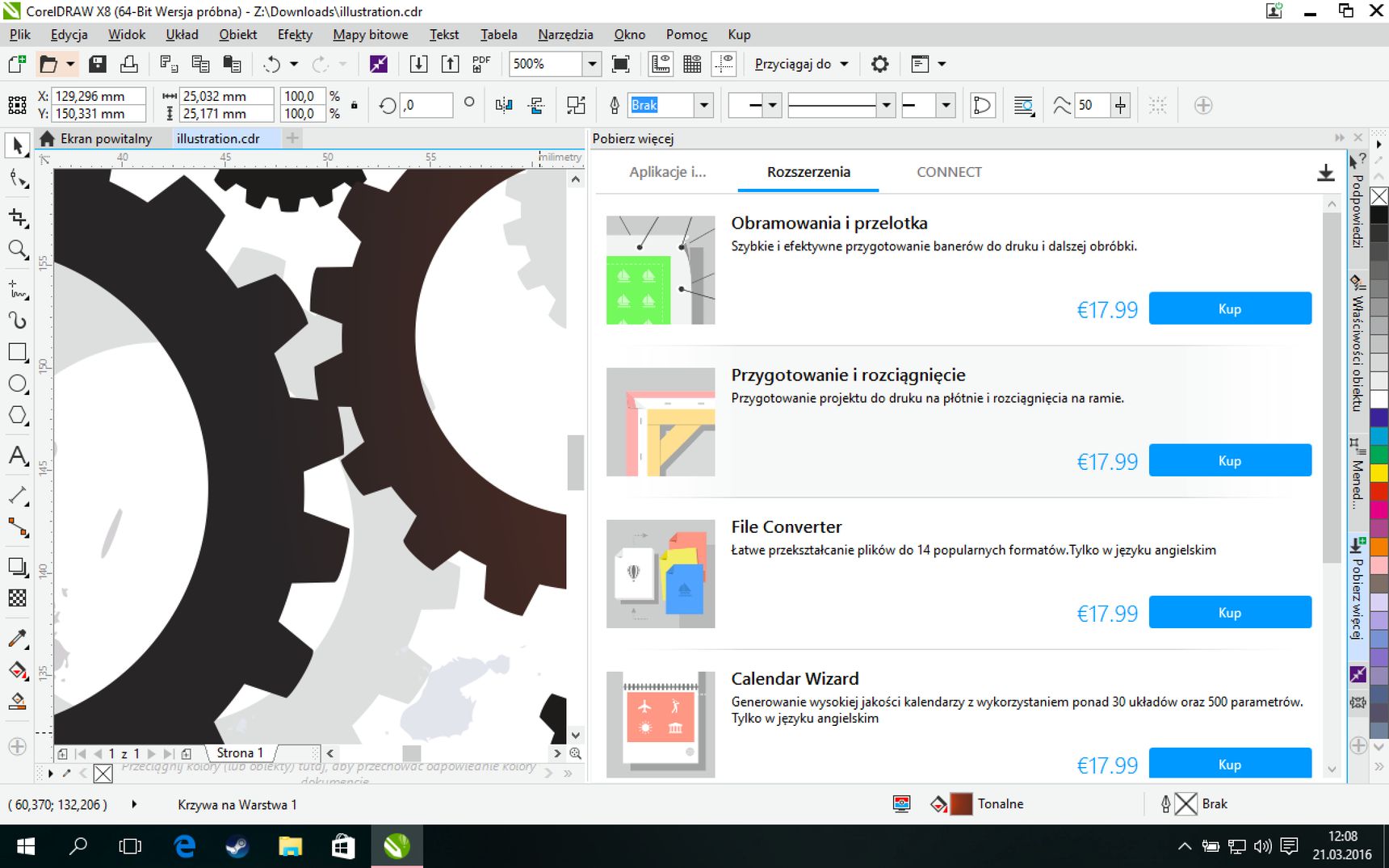Switch to the CONNECT tab

(949, 172)
